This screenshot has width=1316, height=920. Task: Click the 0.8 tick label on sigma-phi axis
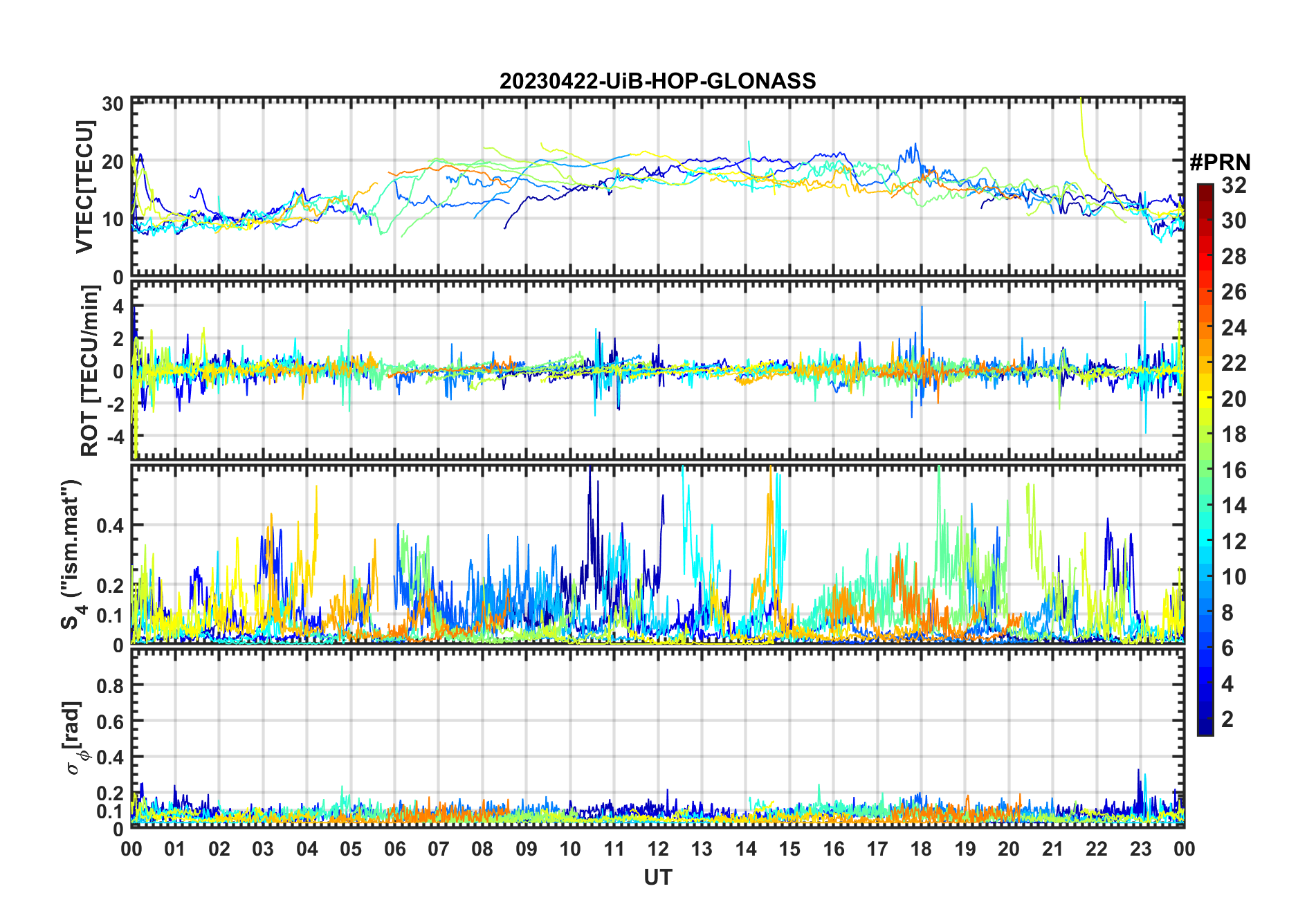click(x=110, y=686)
